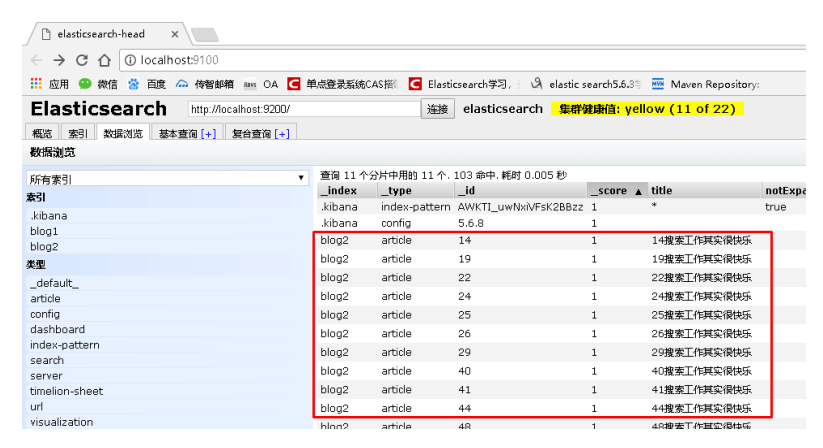The image size is (823, 448).
Task: Switch to the 索引 indices tab
Action: click(78, 133)
